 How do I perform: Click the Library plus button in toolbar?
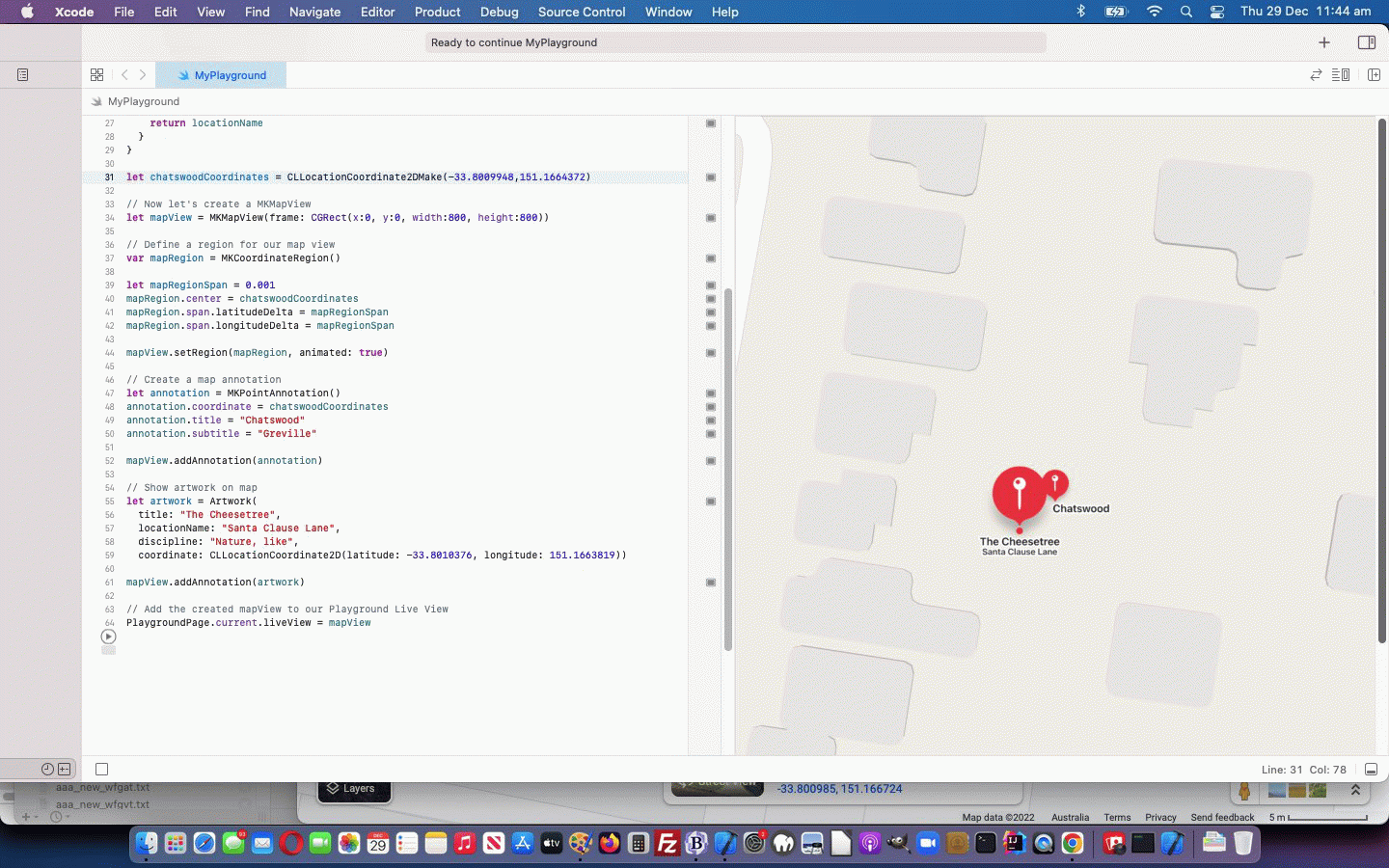[x=1323, y=42]
